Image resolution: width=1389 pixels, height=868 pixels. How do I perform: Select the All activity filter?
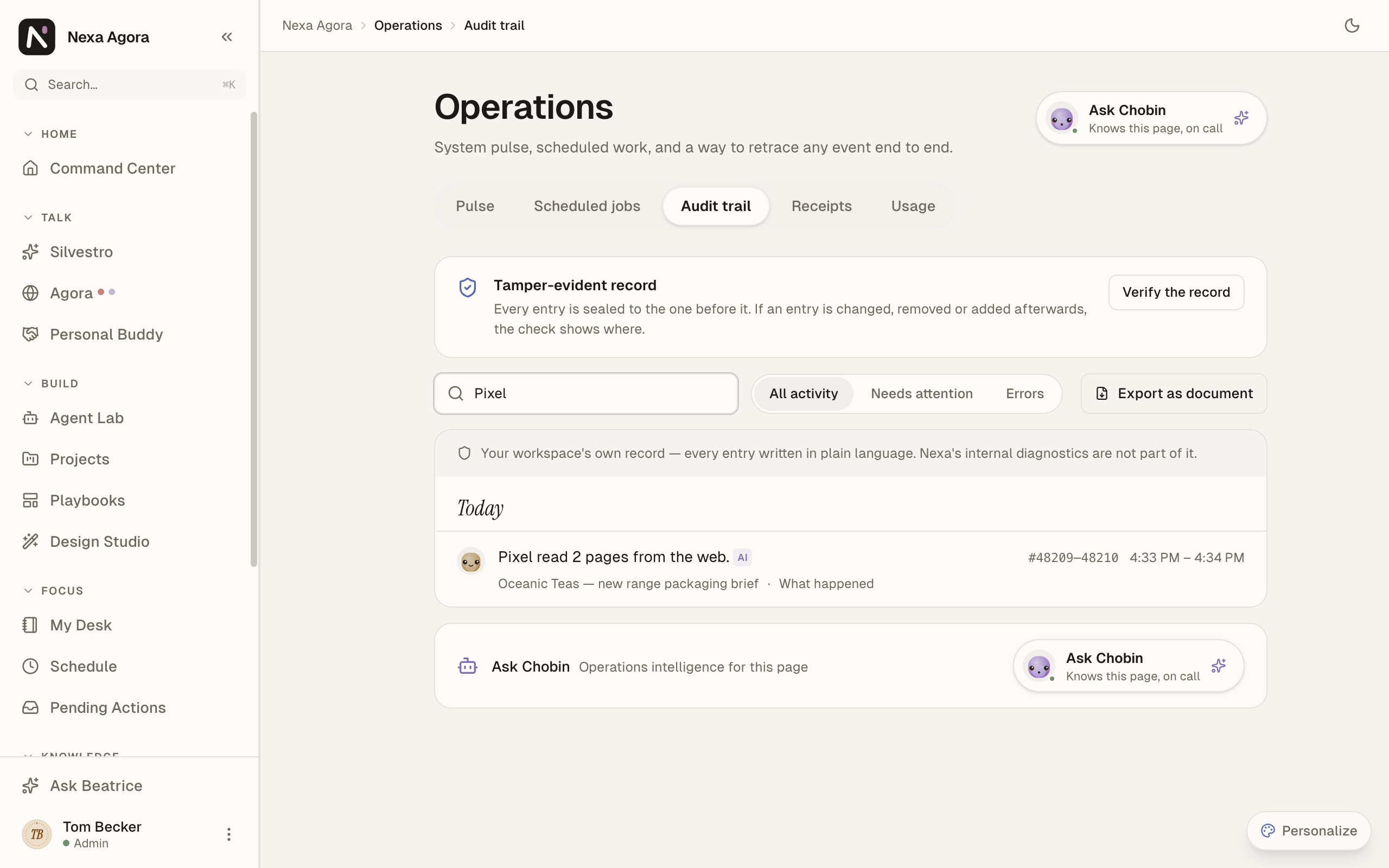pyautogui.click(x=803, y=393)
